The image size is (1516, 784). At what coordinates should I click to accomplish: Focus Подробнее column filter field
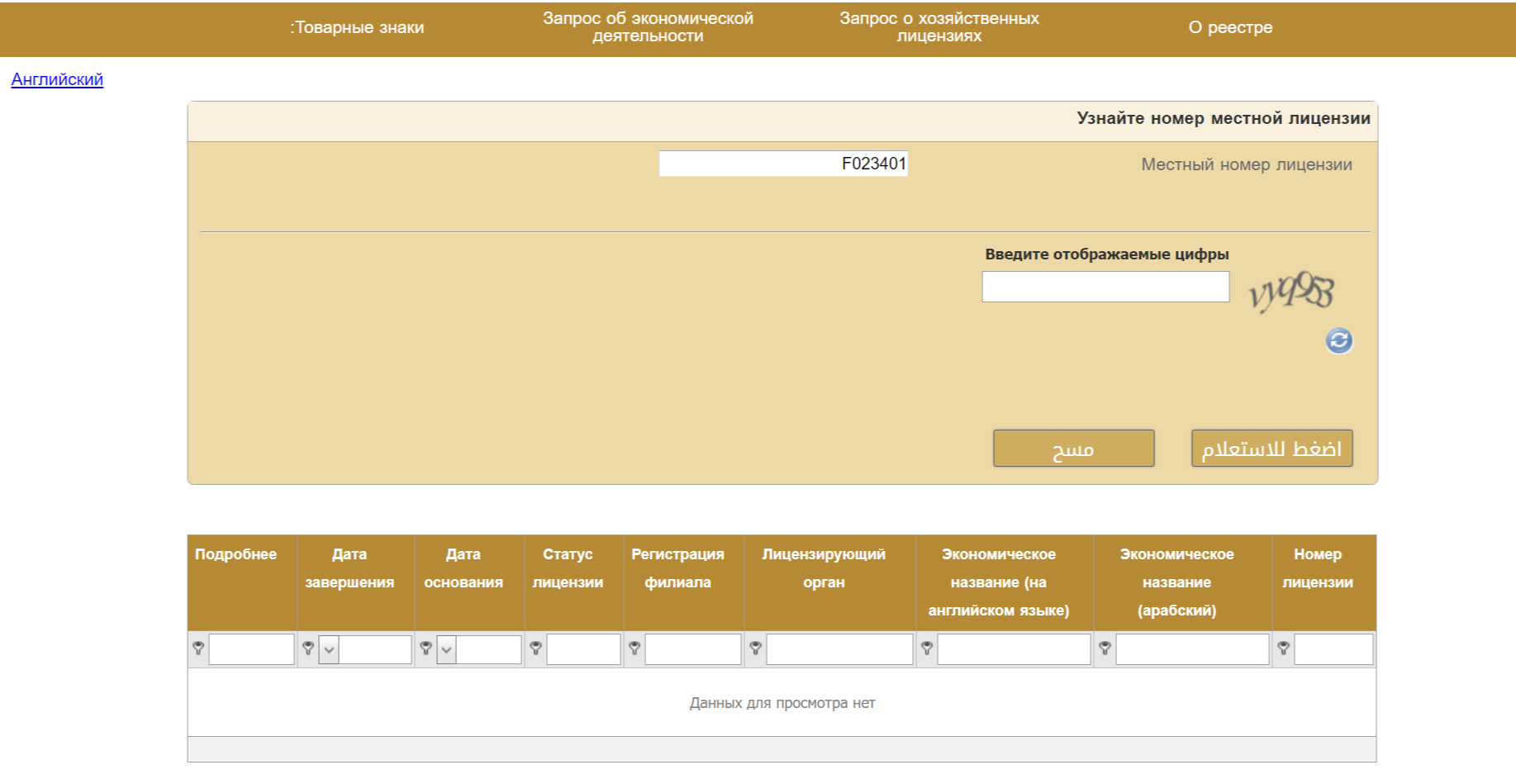[x=252, y=649]
